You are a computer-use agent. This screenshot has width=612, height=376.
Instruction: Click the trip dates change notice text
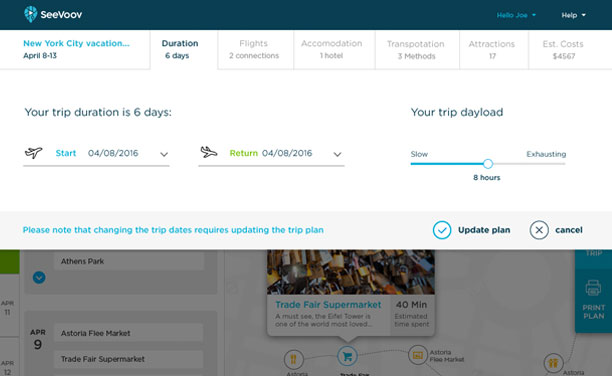173,230
